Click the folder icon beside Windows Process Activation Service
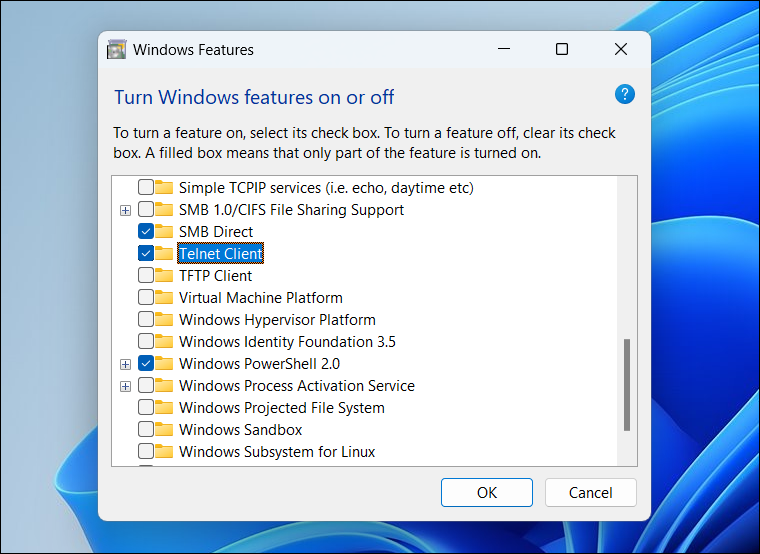760x554 pixels. (x=164, y=385)
